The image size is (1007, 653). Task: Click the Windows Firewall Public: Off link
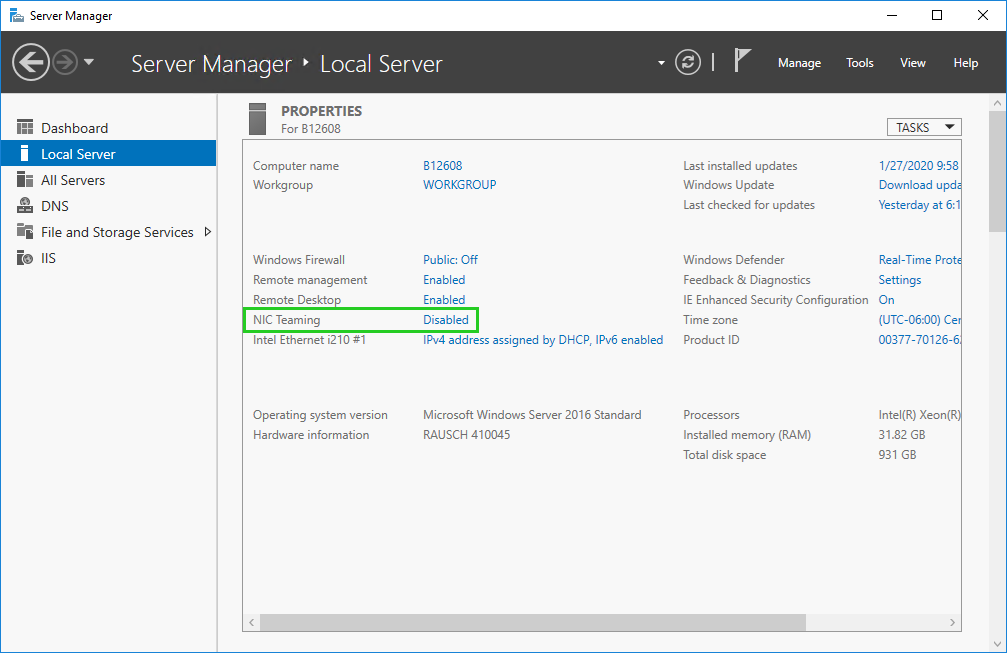(x=450, y=260)
